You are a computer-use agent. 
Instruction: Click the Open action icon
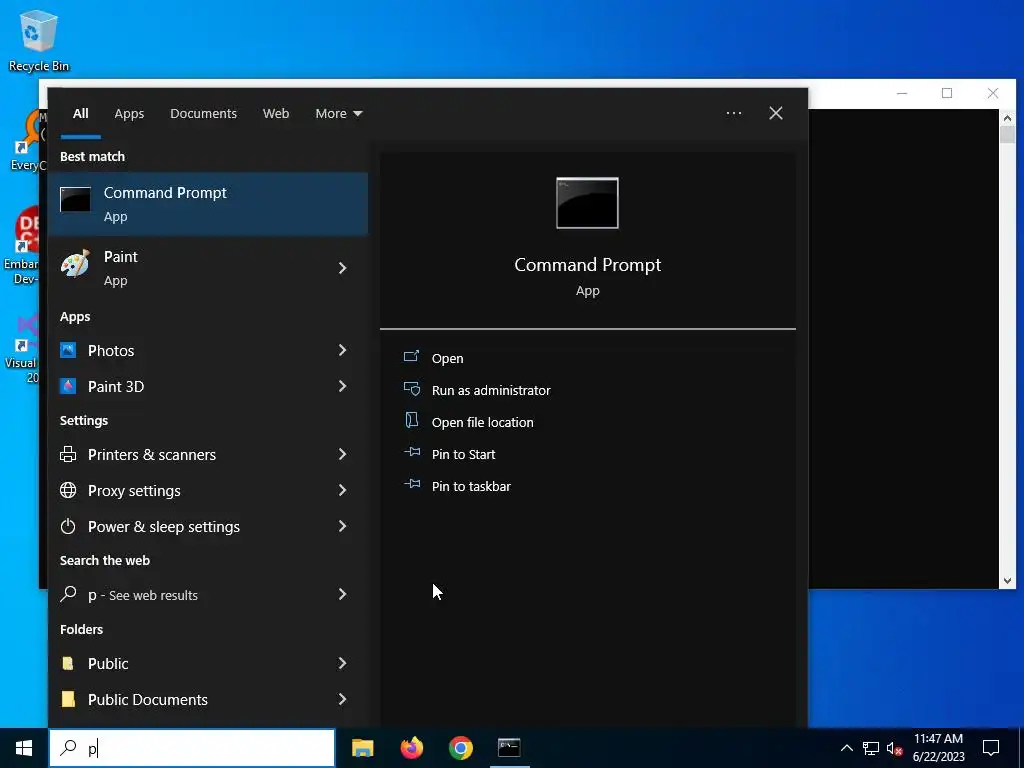point(411,357)
